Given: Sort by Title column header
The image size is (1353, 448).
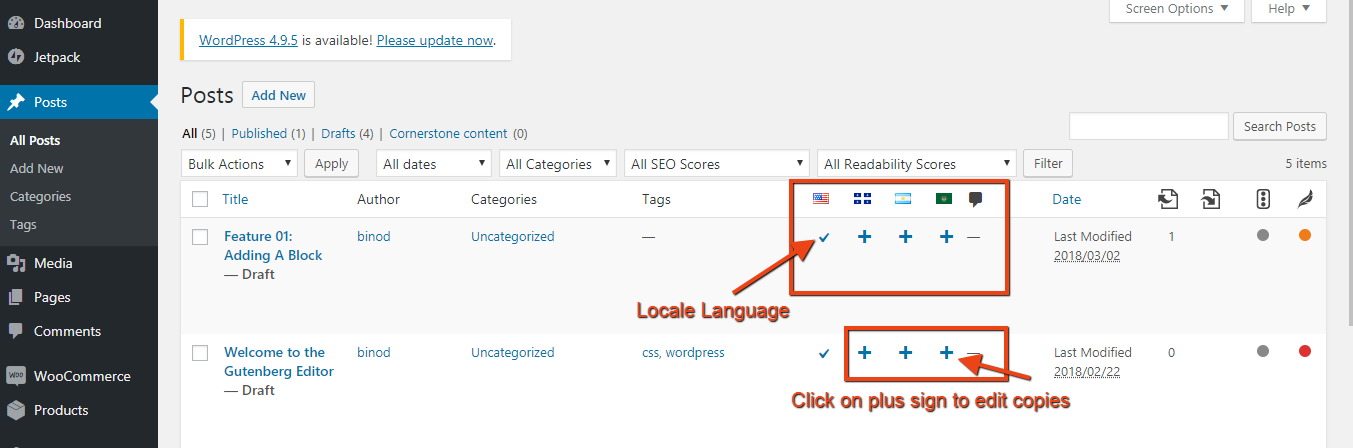Looking at the screenshot, I should 235,199.
